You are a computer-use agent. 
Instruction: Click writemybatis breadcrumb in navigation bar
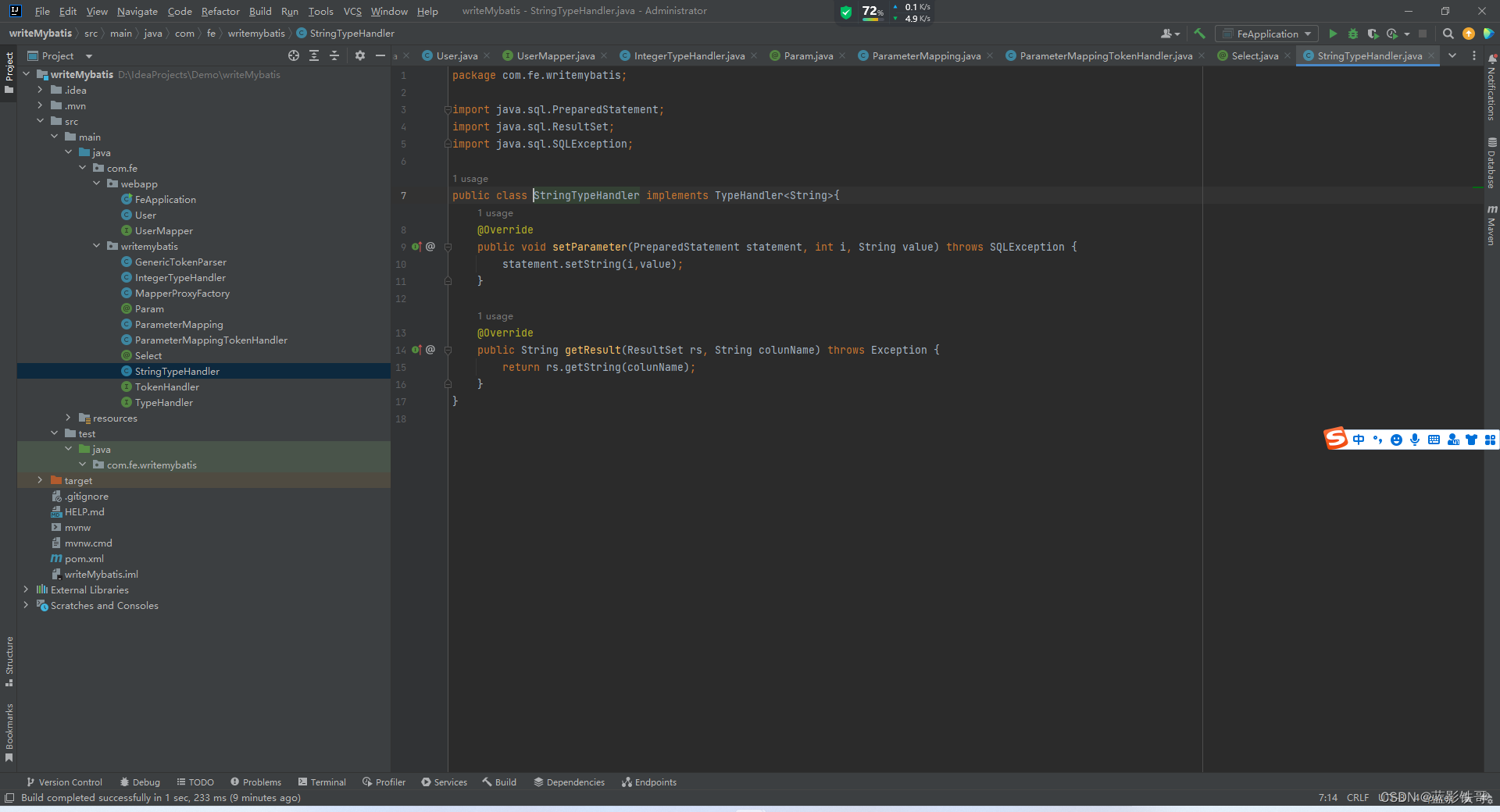(x=256, y=34)
